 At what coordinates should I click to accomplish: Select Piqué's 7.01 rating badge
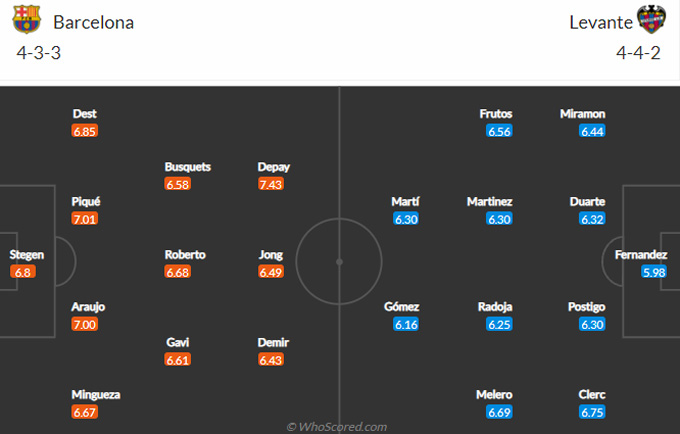(x=85, y=219)
